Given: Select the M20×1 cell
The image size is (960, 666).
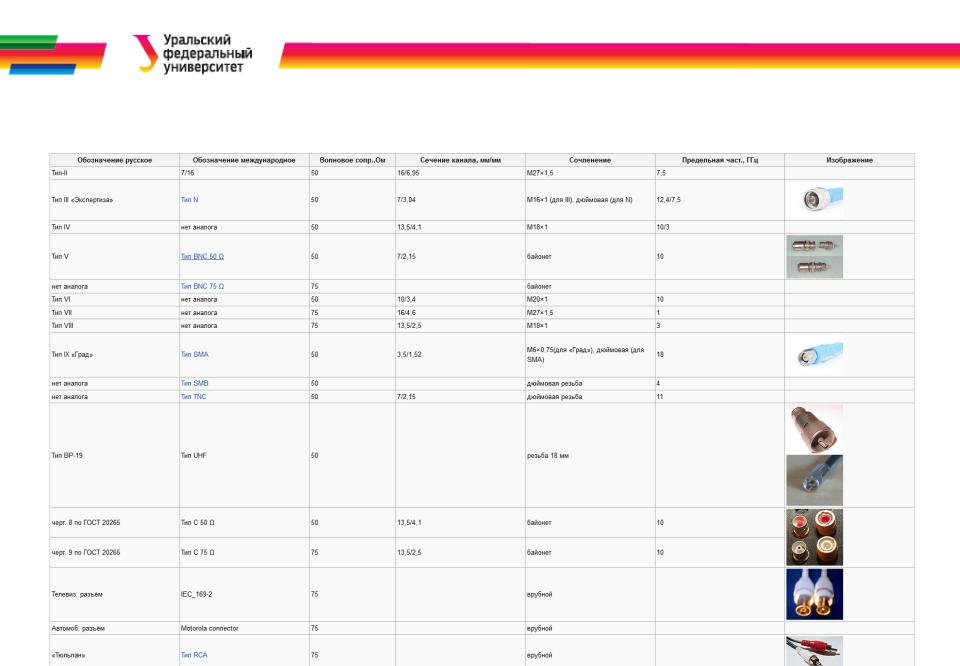Looking at the screenshot, I should pyautogui.click(x=590, y=299).
